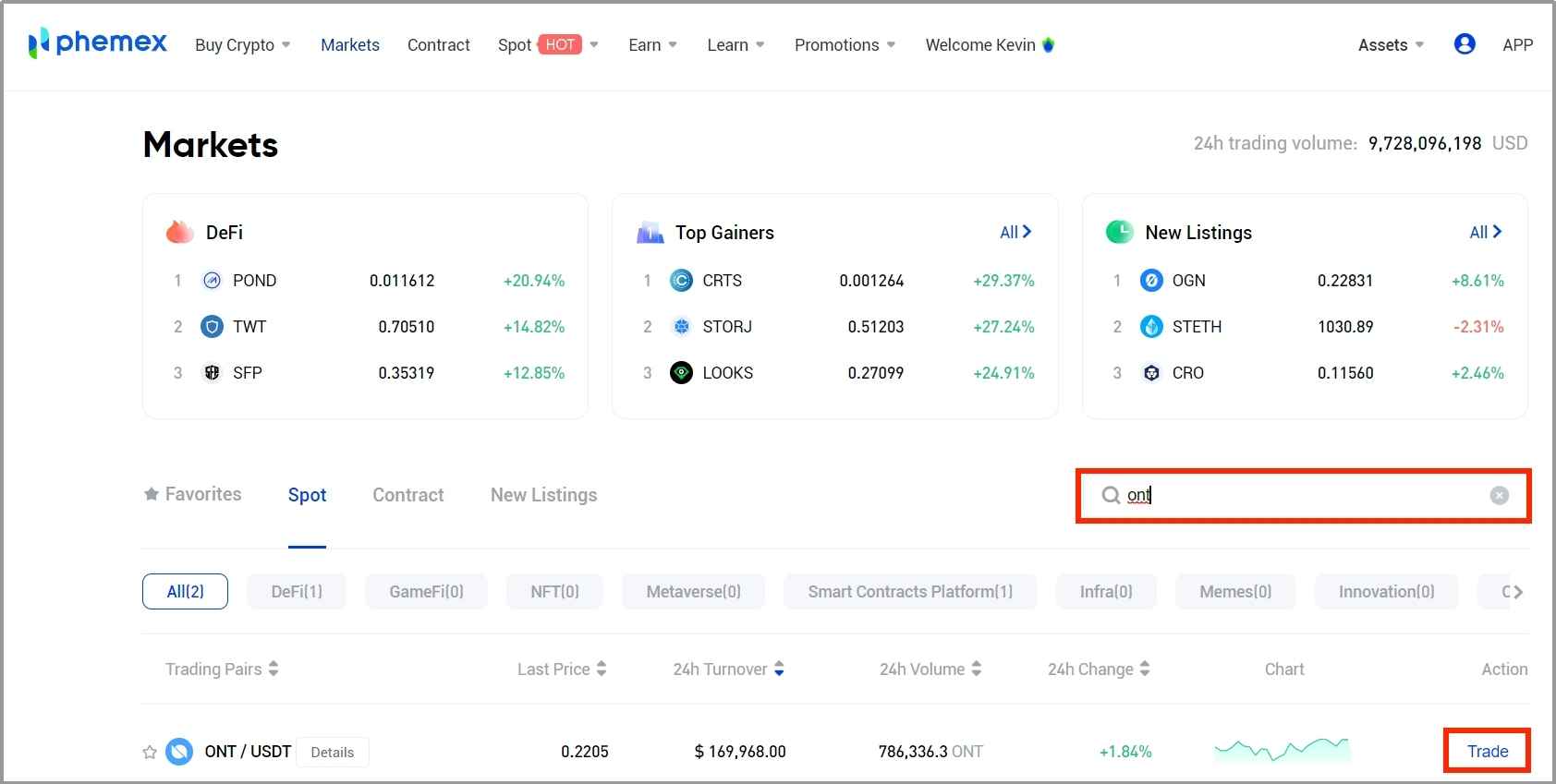Click the STETH coin icon
The image size is (1556, 784).
click(1151, 327)
